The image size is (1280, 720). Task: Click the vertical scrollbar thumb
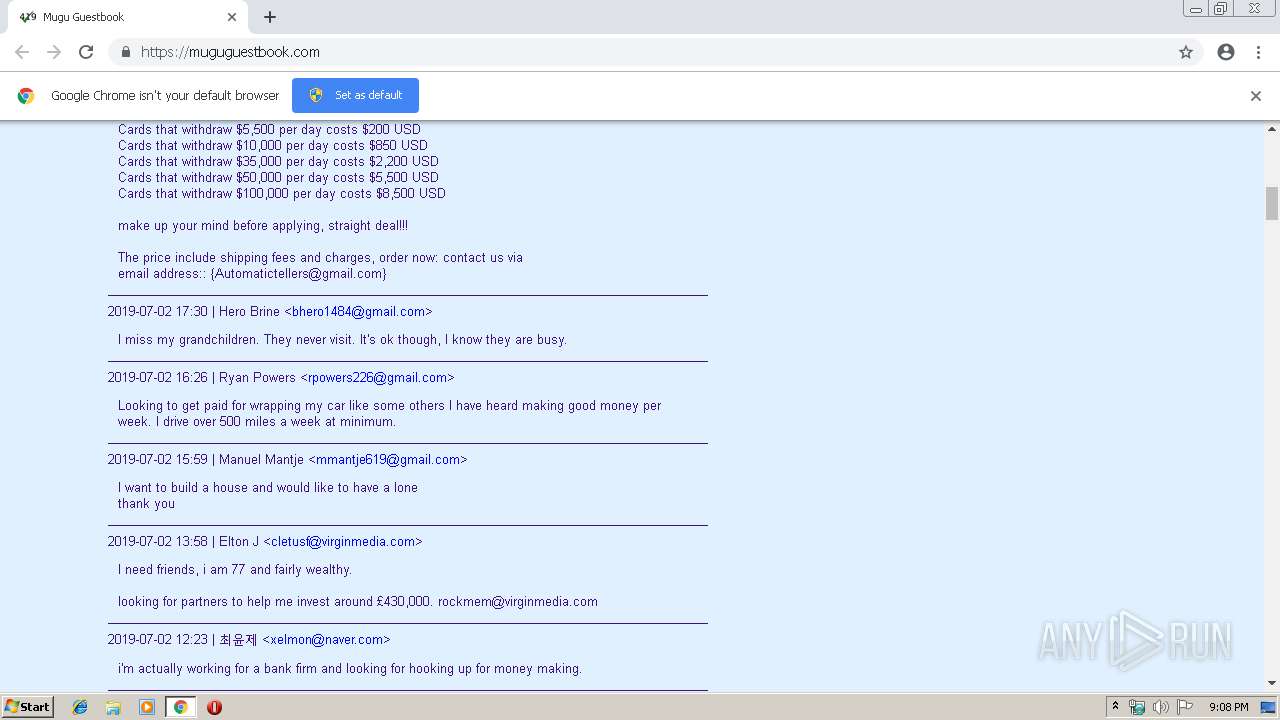click(x=1272, y=203)
